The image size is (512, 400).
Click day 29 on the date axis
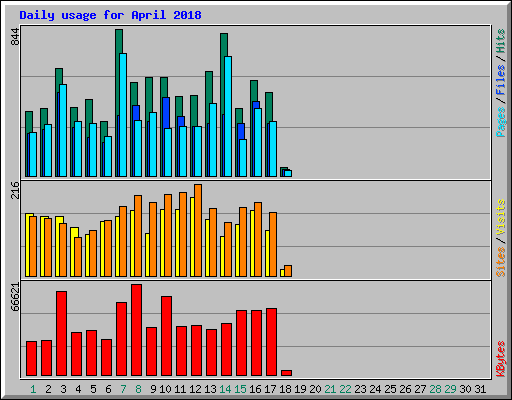tap(450, 389)
